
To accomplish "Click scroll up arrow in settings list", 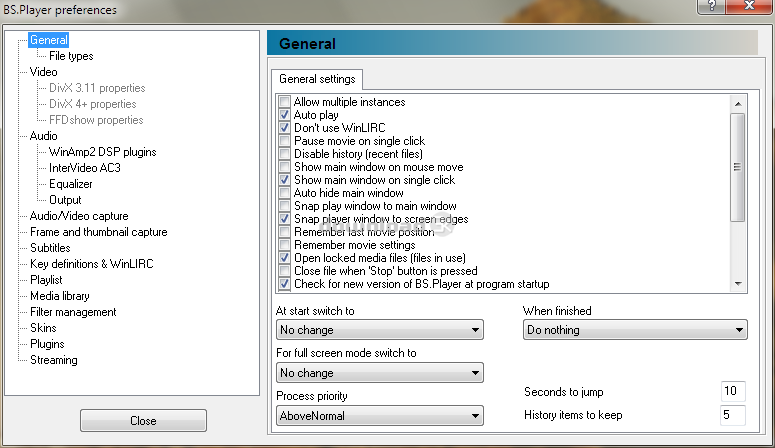I will [738, 104].
